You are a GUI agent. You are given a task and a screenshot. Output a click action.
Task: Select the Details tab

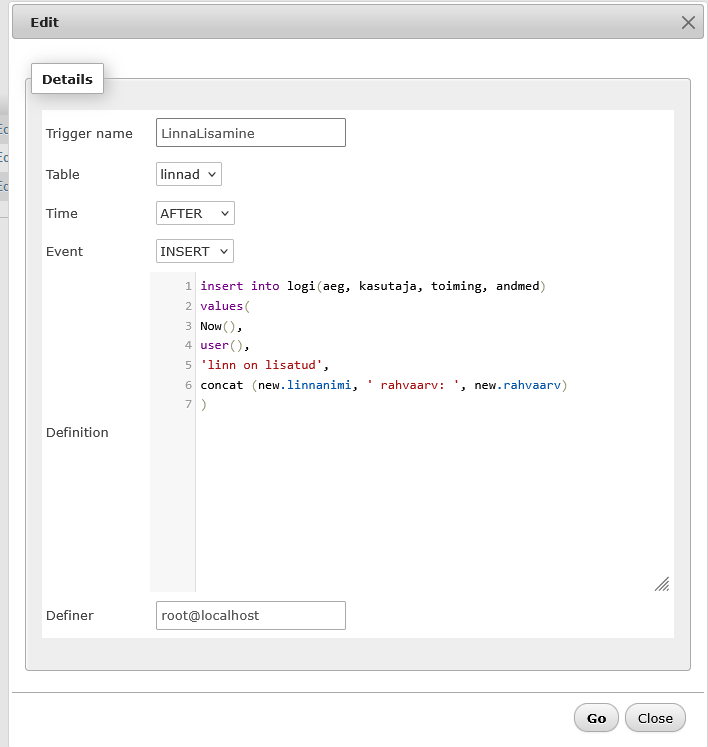point(67,79)
